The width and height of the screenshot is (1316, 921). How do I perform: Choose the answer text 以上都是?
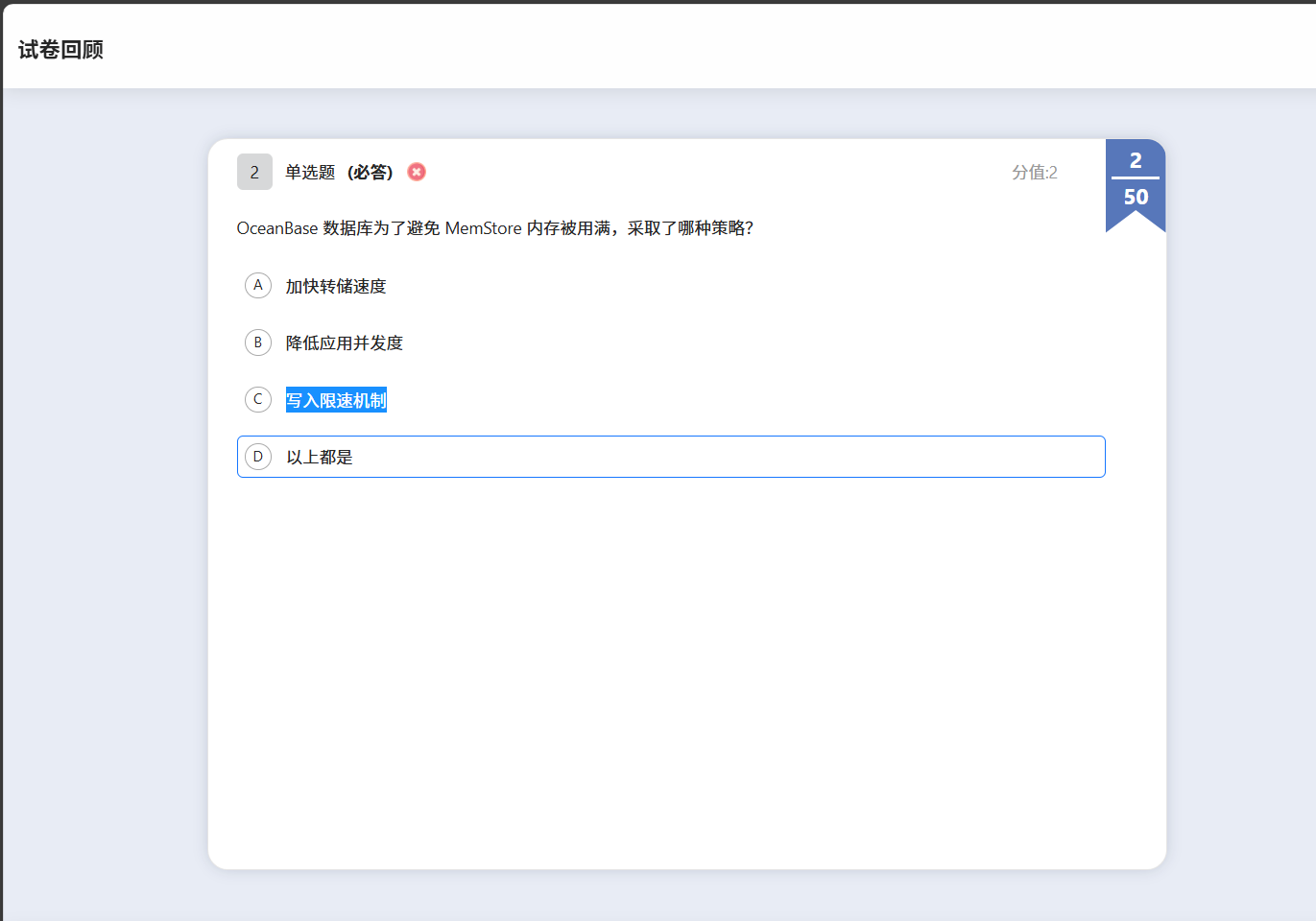coord(320,458)
